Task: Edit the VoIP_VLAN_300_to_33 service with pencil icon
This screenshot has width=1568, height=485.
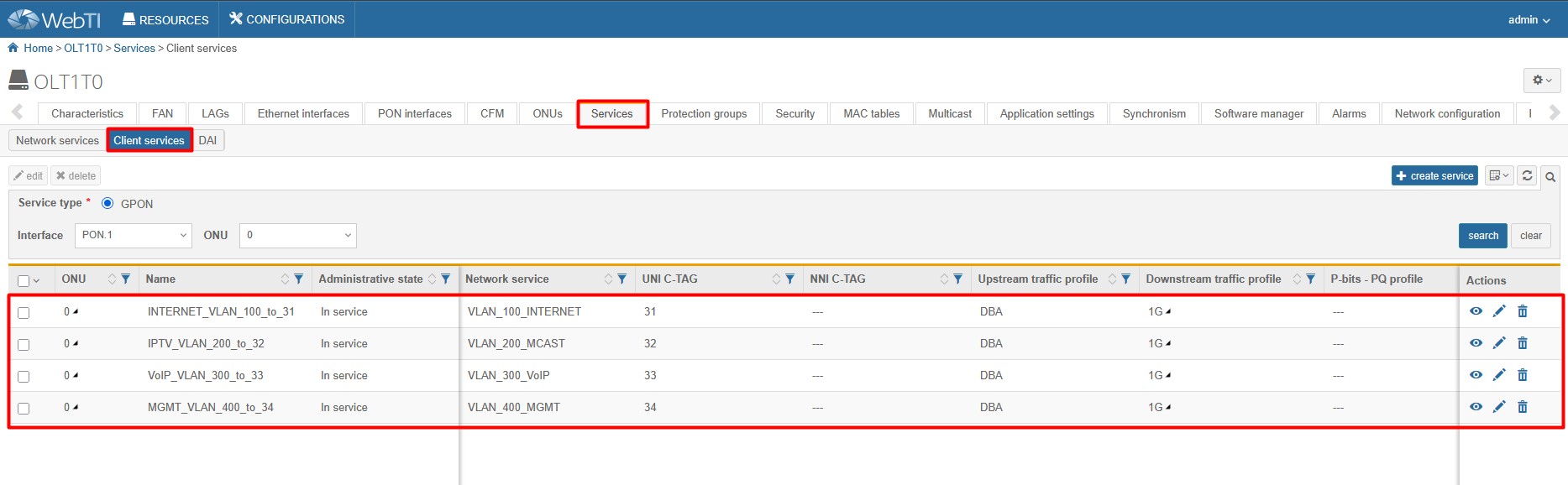Action: point(1499,375)
